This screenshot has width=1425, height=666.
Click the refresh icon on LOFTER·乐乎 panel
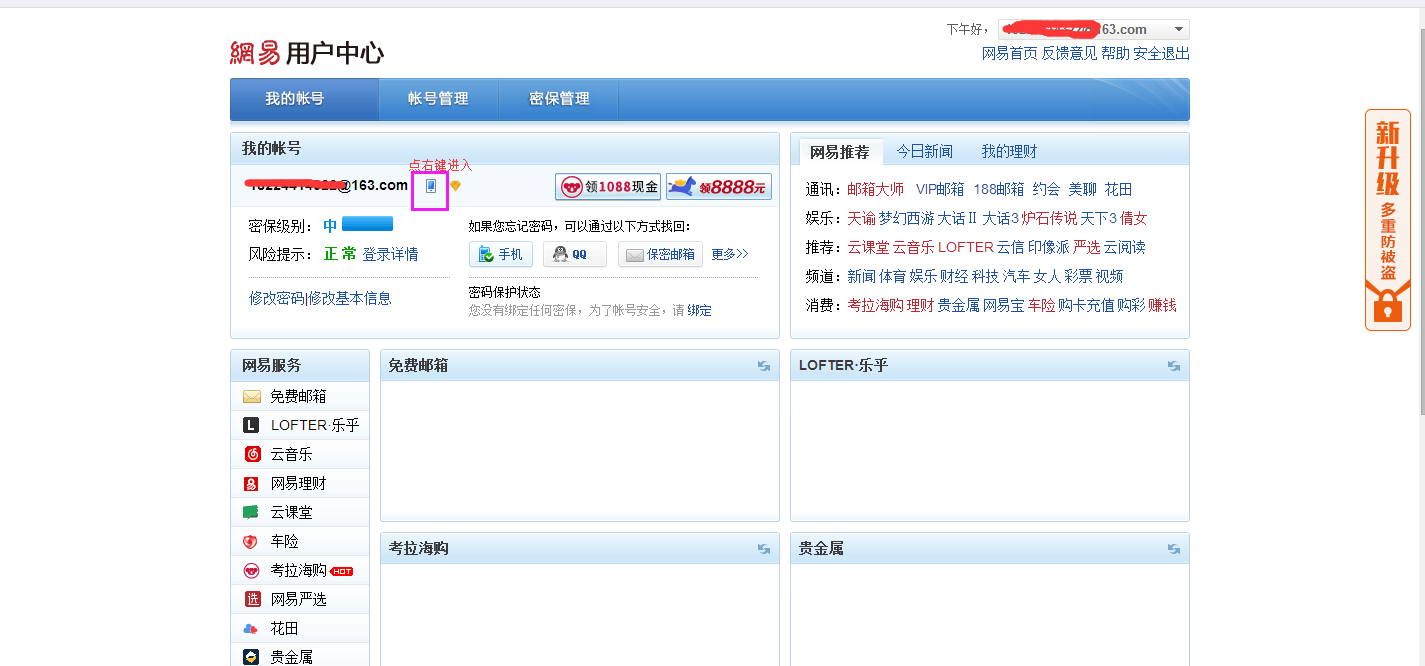tap(1173, 366)
